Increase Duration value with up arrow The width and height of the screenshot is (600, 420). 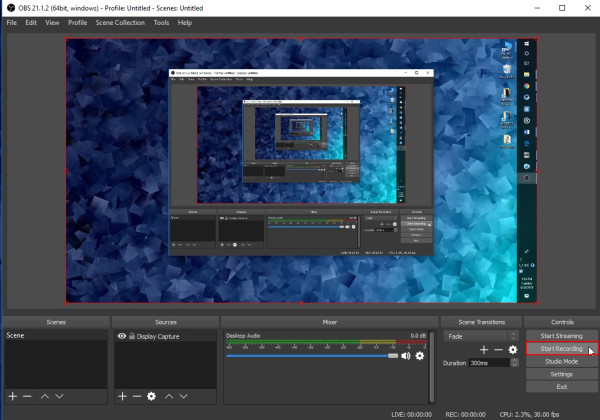pos(514,360)
